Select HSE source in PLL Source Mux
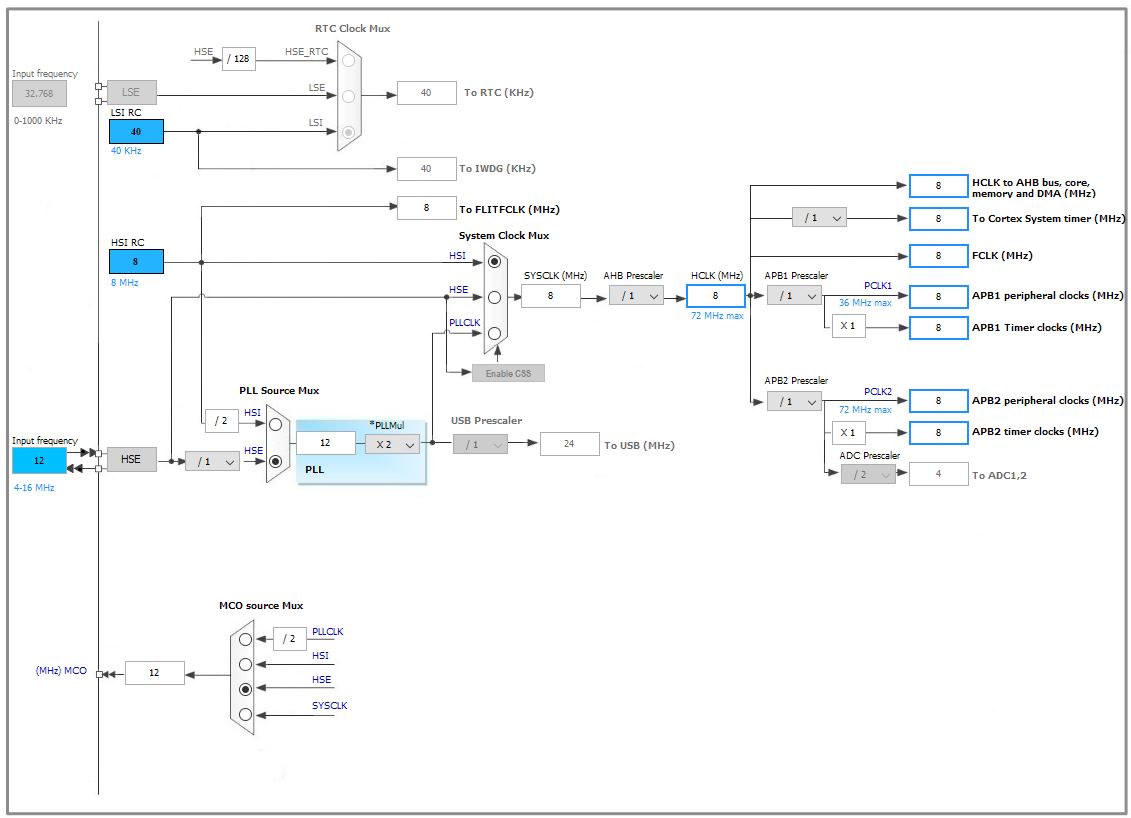Screen dimensions: 1131x818 click(276, 461)
